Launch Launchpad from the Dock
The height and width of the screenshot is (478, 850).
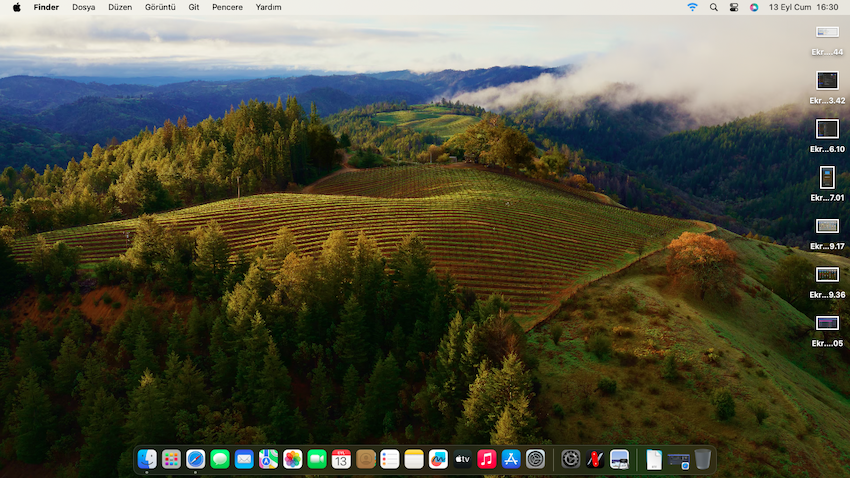[172, 459]
